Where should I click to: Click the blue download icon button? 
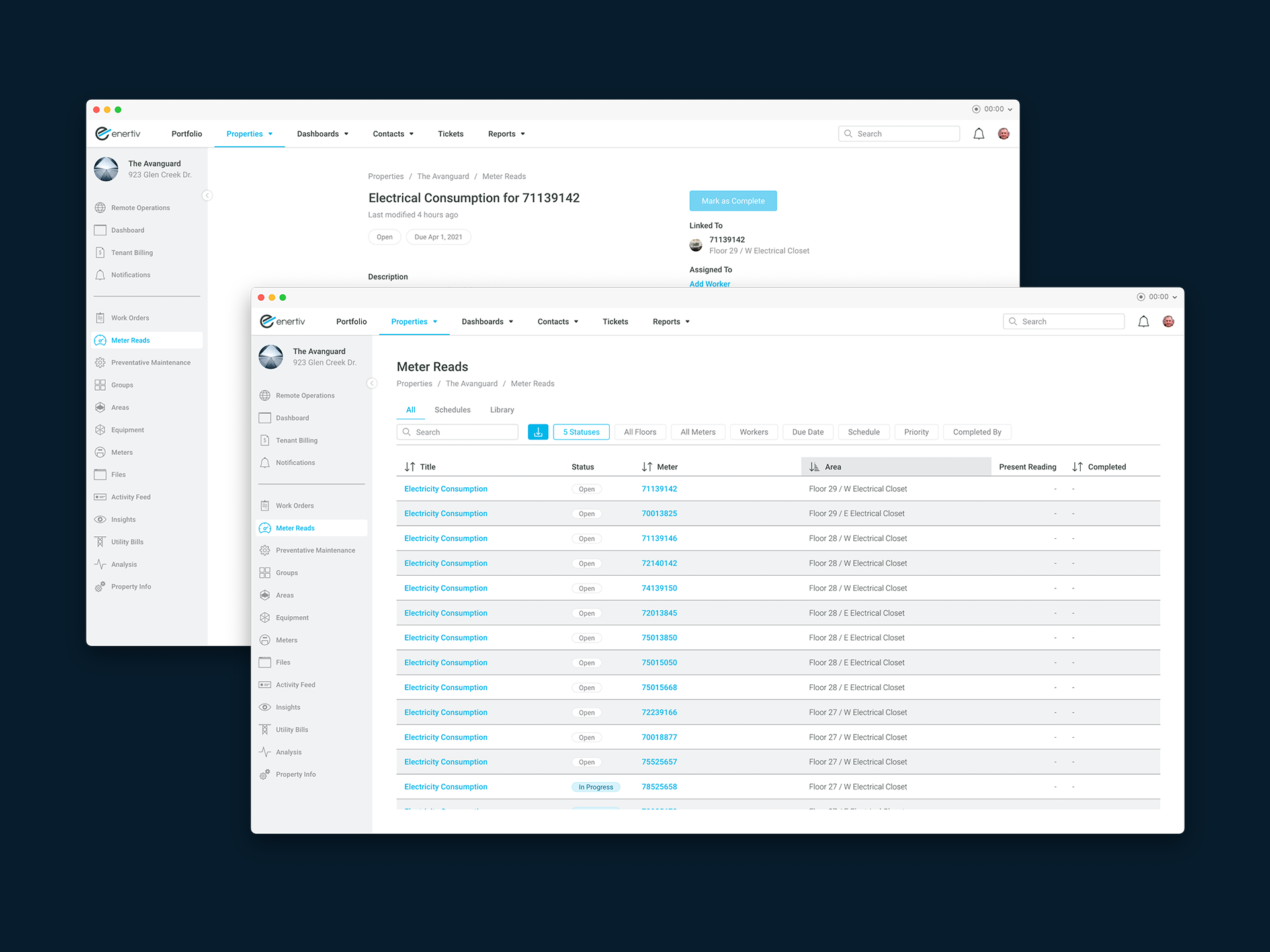538,432
